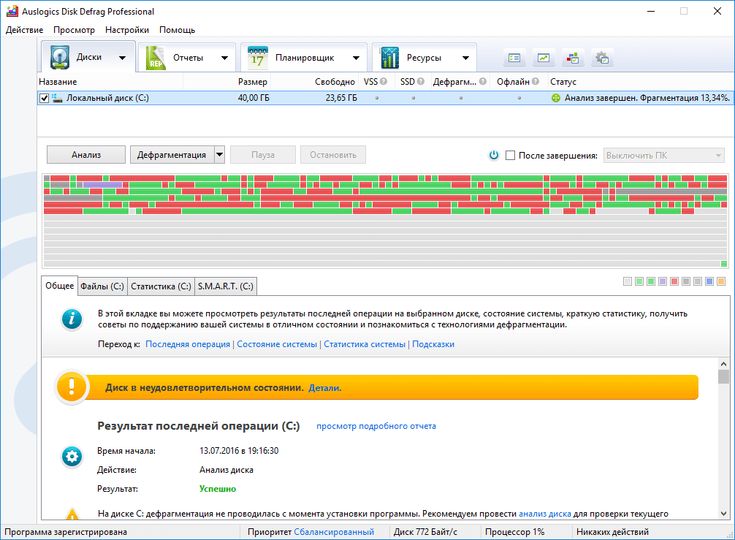
Task: Click help icon beside Дефрагм... column
Action: (483, 82)
